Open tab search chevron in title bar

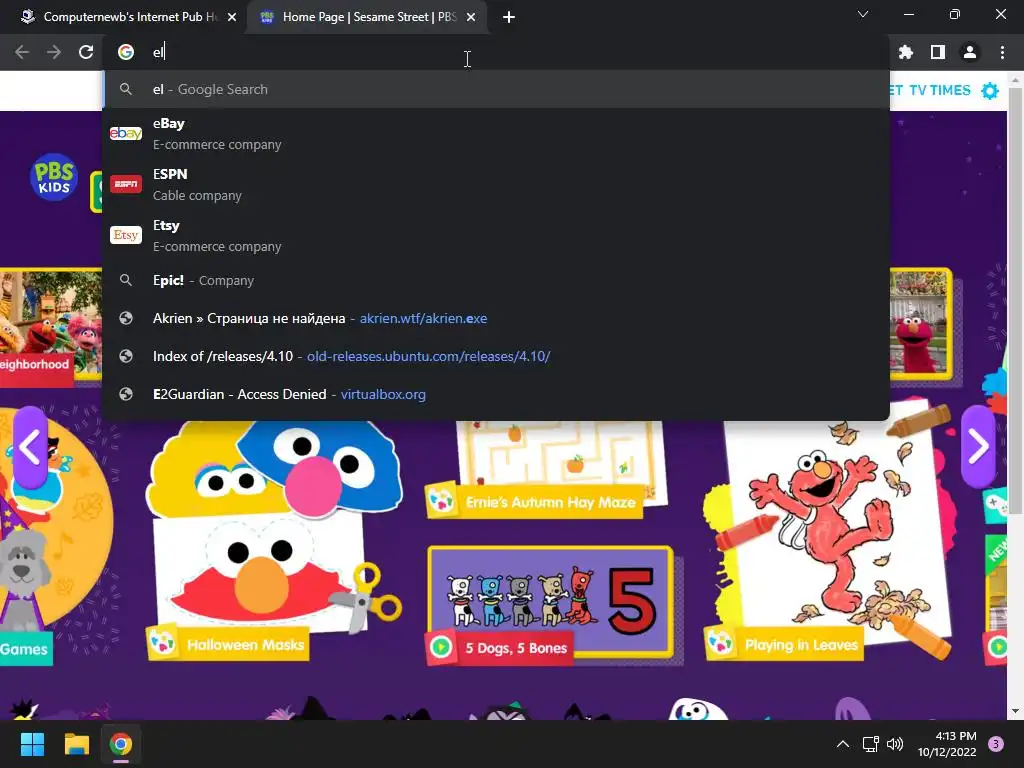click(x=863, y=14)
